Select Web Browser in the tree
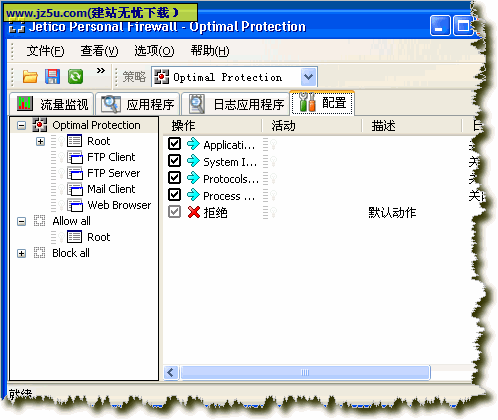Image resolution: width=498 pixels, height=420 pixels. coord(119,205)
